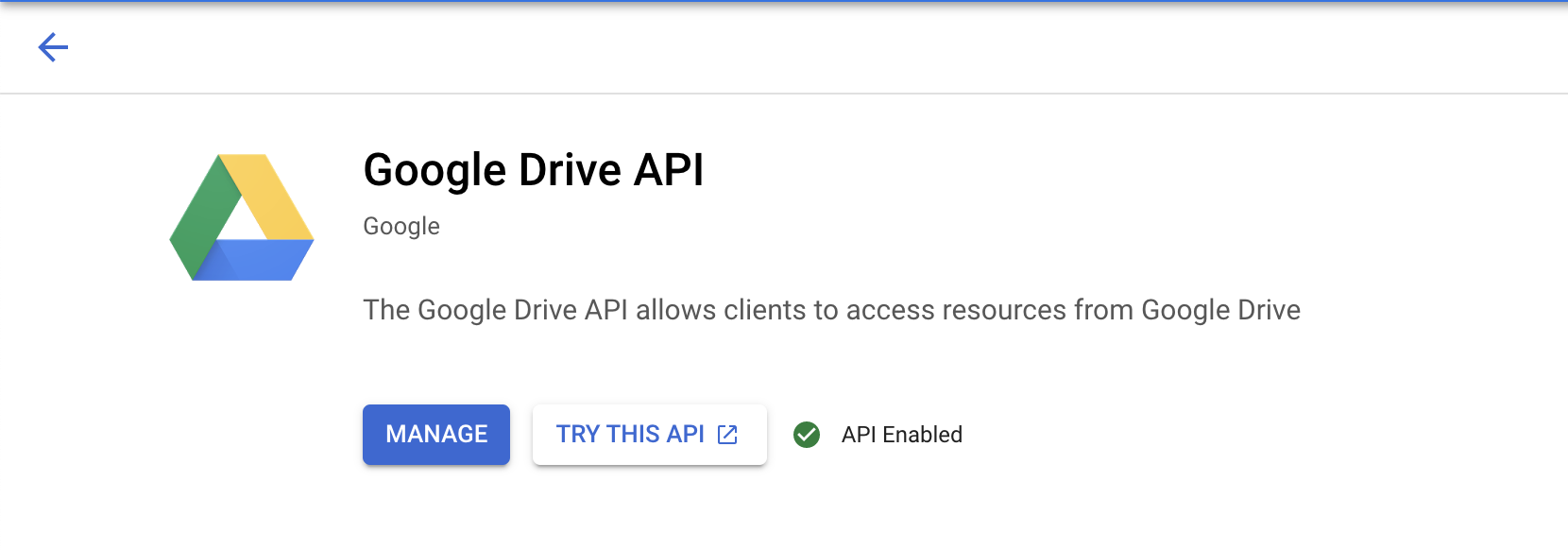This screenshot has width=1568, height=550.
Task: Click the green checkmark status icon
Action: (807, 435)
